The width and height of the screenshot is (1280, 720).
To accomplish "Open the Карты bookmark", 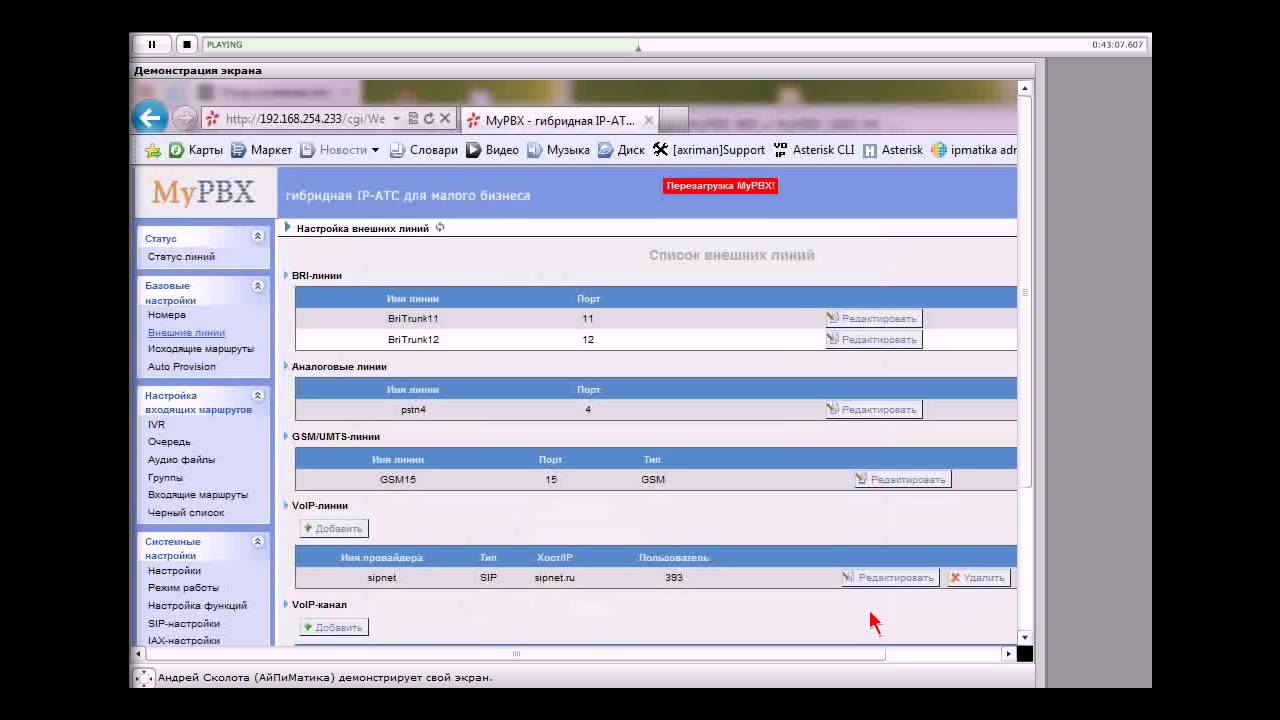I will pyautogui.click(x=196, y=150).
